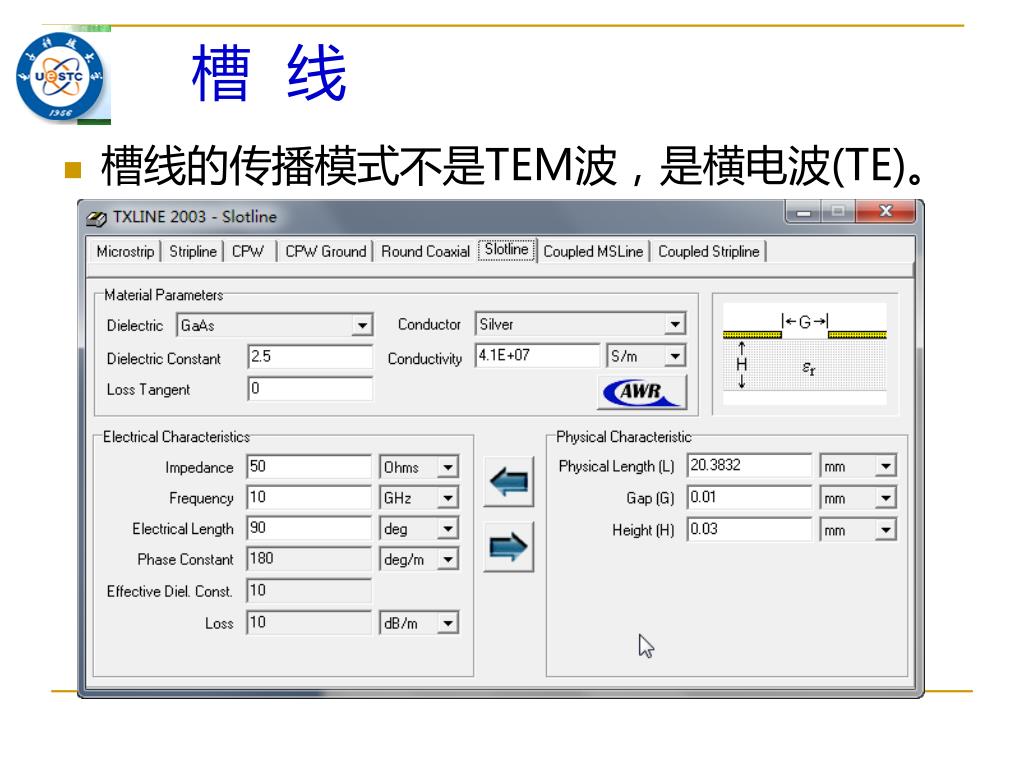Click the disabled maximize window button
The image size is (1024, 768).
point(837,212)
